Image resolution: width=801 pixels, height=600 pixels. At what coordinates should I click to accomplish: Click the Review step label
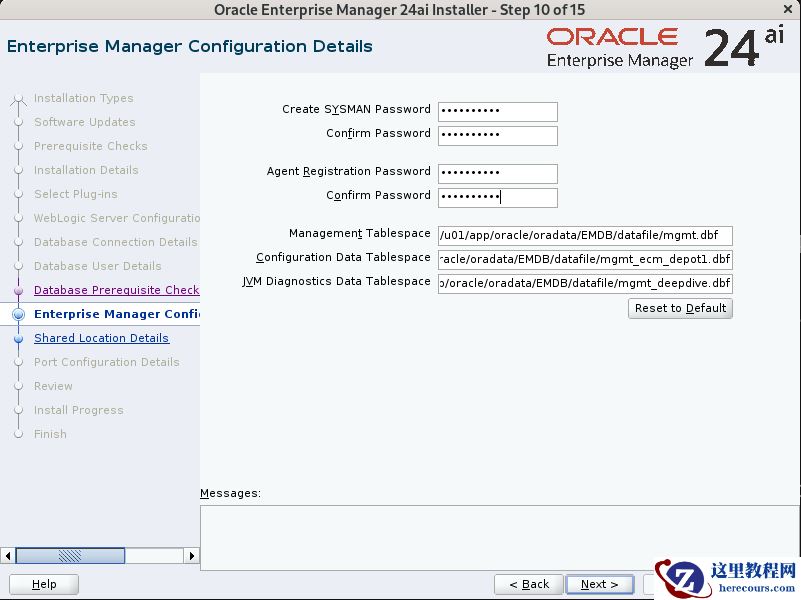53,386
